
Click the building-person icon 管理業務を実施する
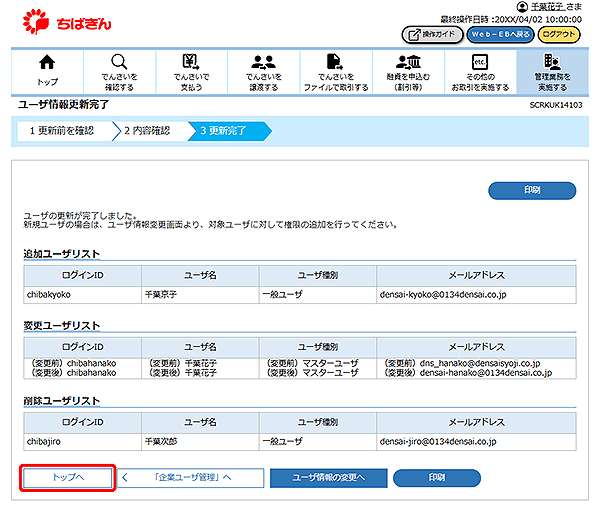[x=552, y=62]
